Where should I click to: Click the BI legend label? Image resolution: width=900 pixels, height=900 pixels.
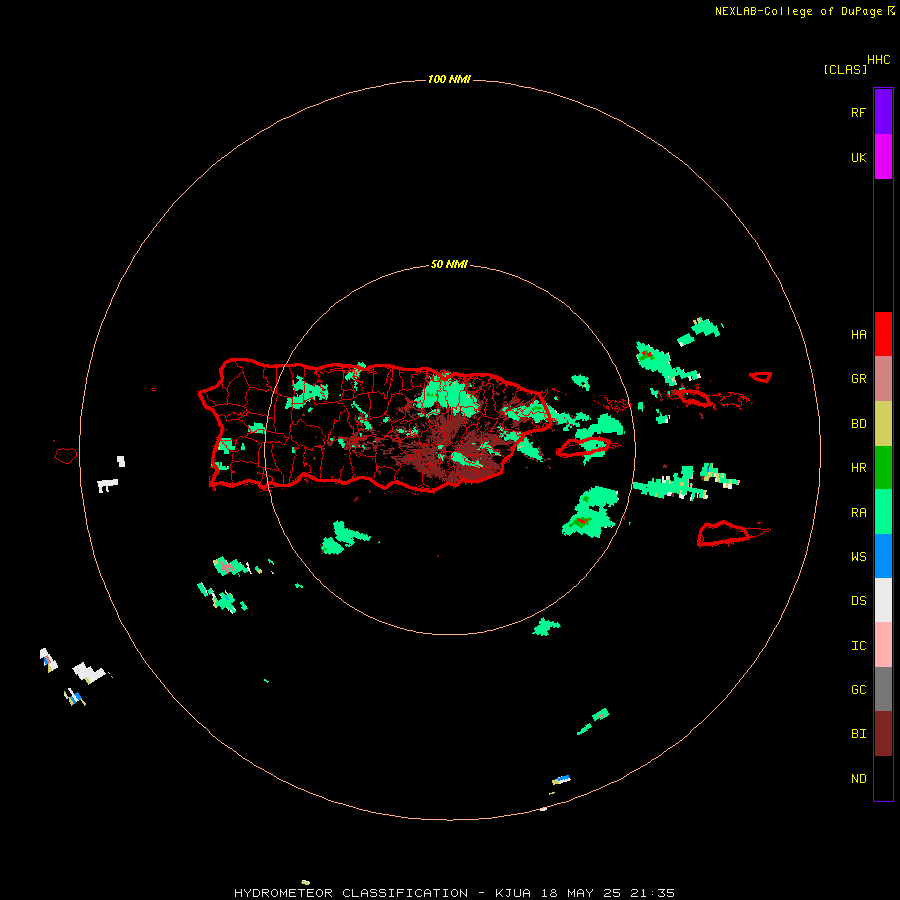pos(858,734)
